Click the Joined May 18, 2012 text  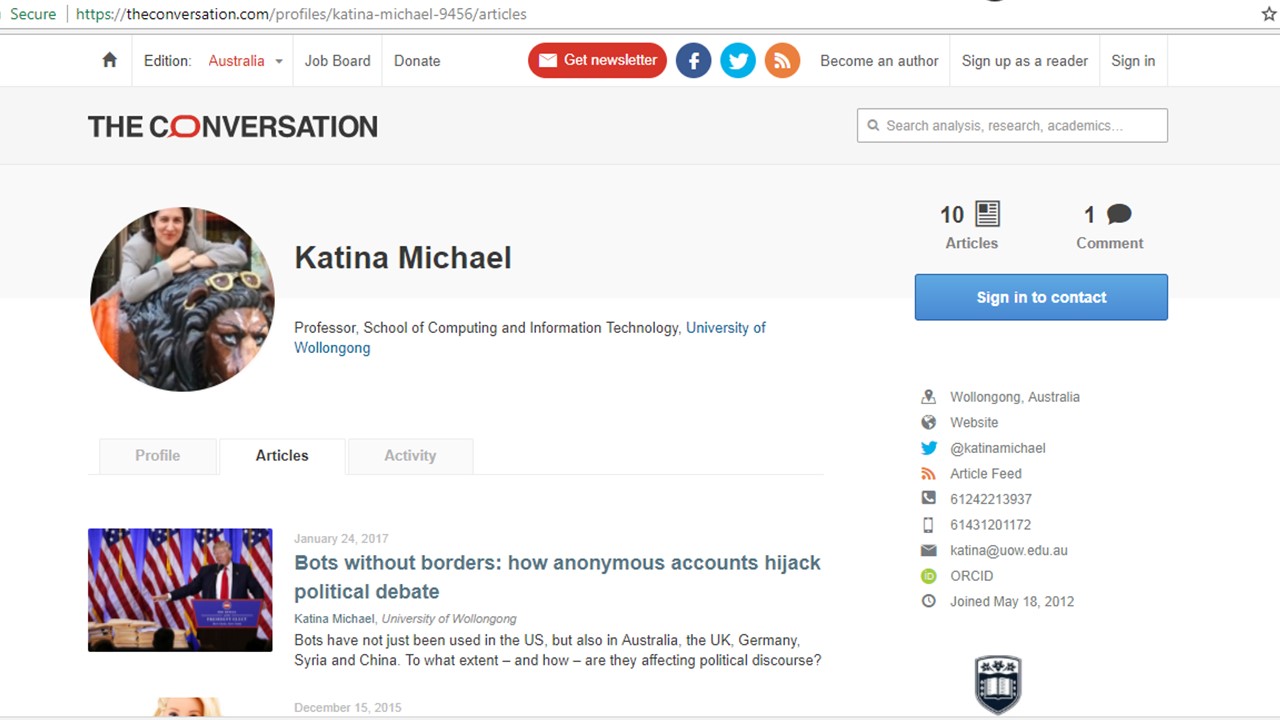(x=1012, y=601)
